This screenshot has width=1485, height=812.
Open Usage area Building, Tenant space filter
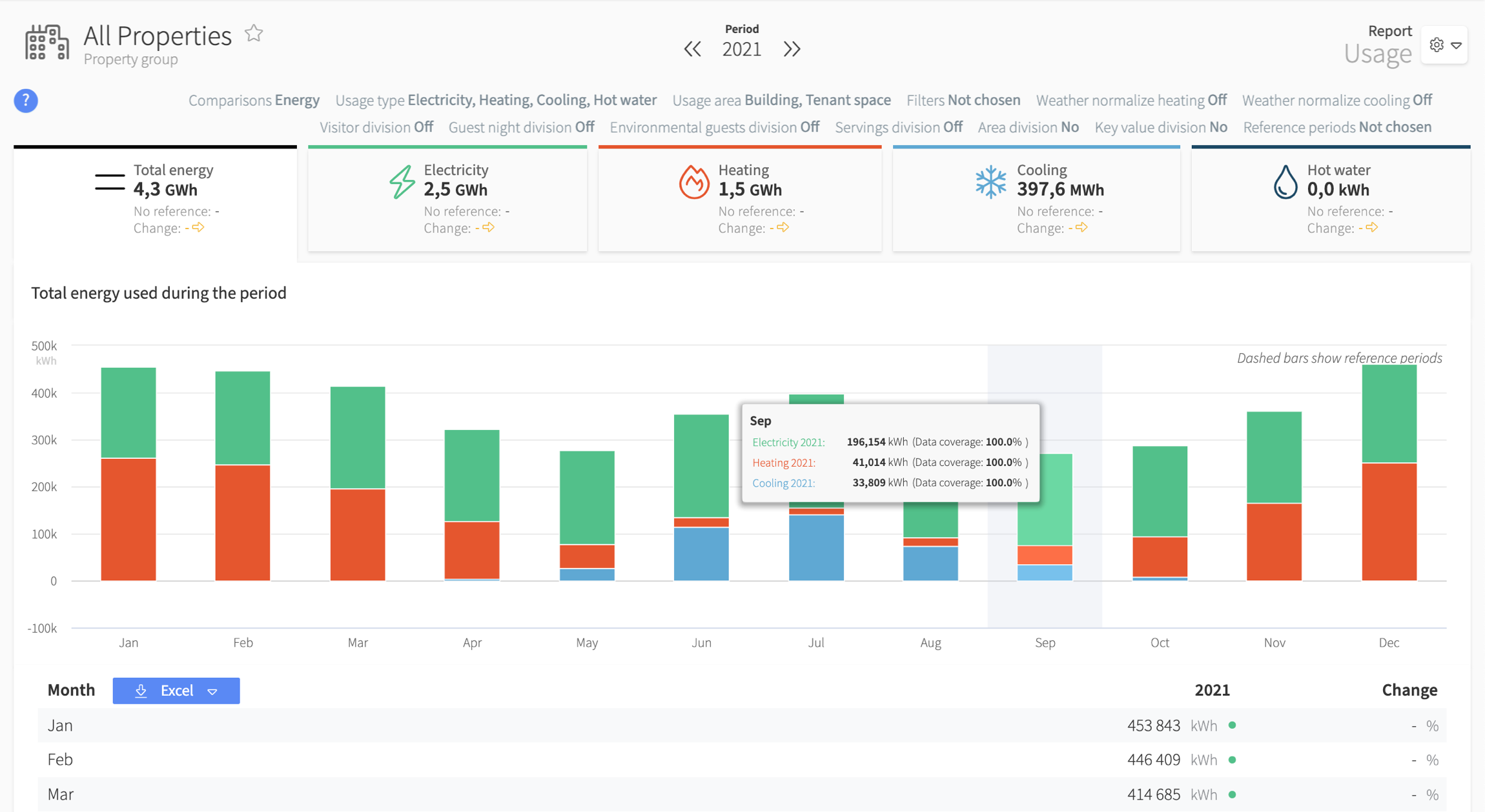tap(781, 101)
